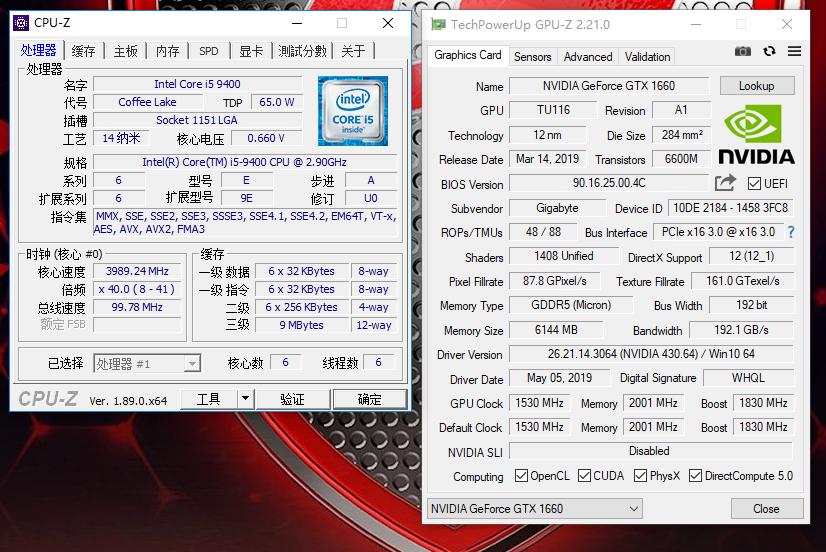Click the Memory Type value GDDR5 (Micron)
Screen dimensions: 826x552
571,305
